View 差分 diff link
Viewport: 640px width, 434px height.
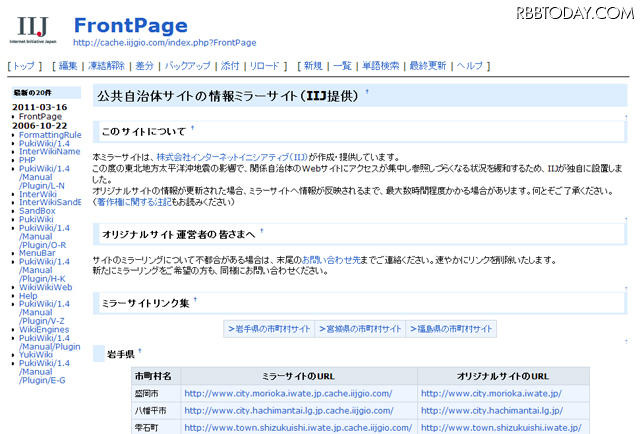coord(144,66)
